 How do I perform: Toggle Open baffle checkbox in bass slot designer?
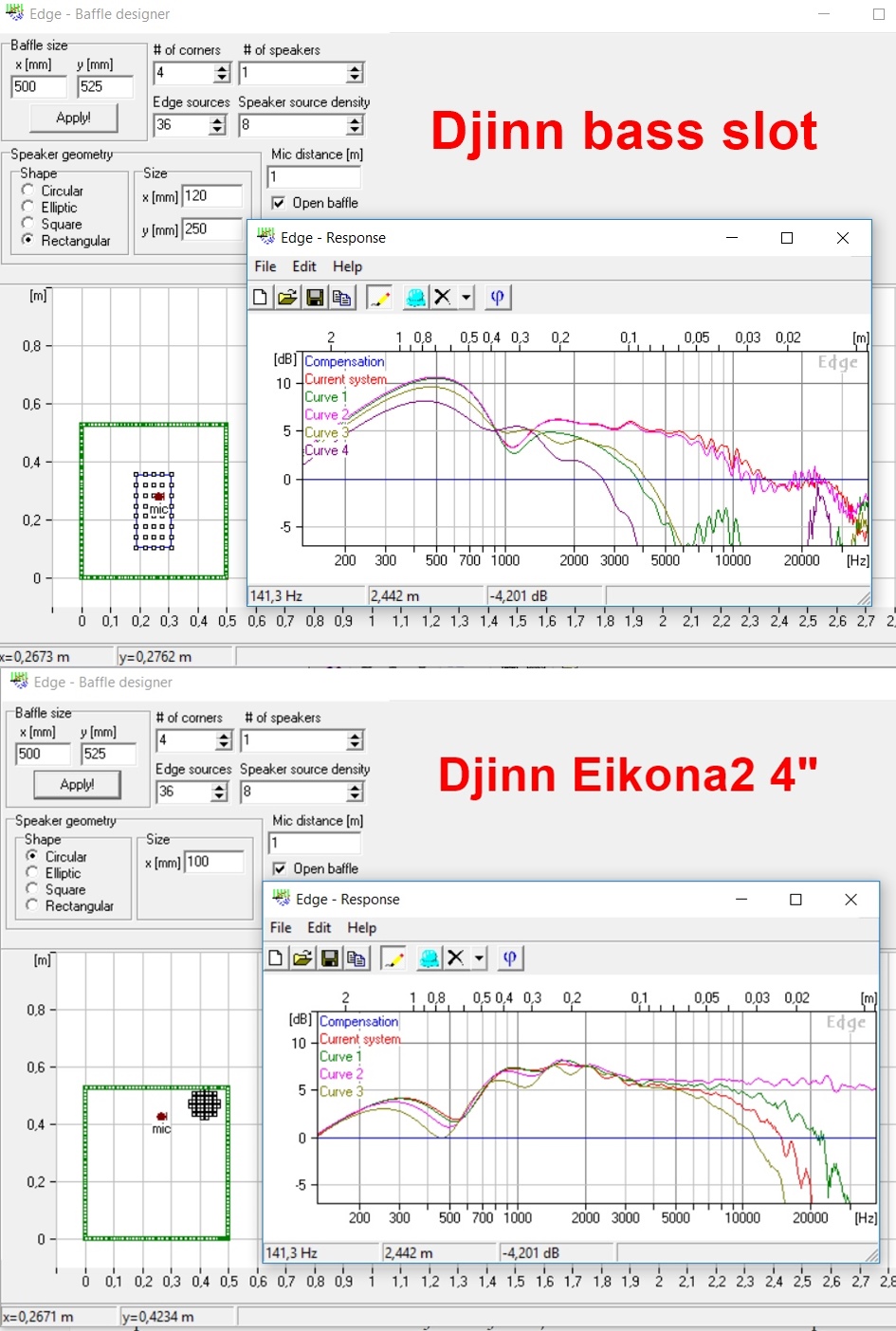(x=279, y=203)
